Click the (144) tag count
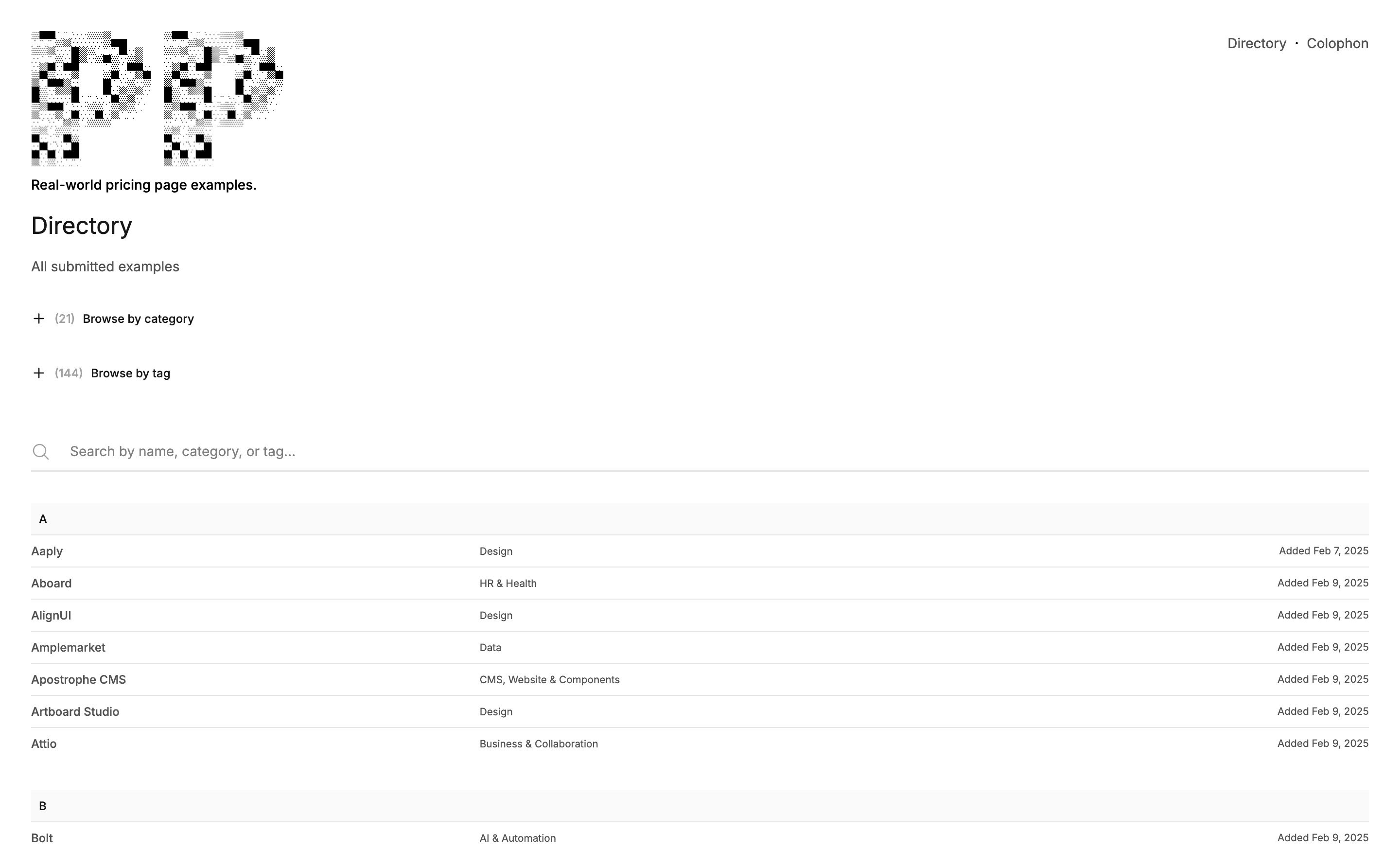The image size is (1400, 851). 68,373
